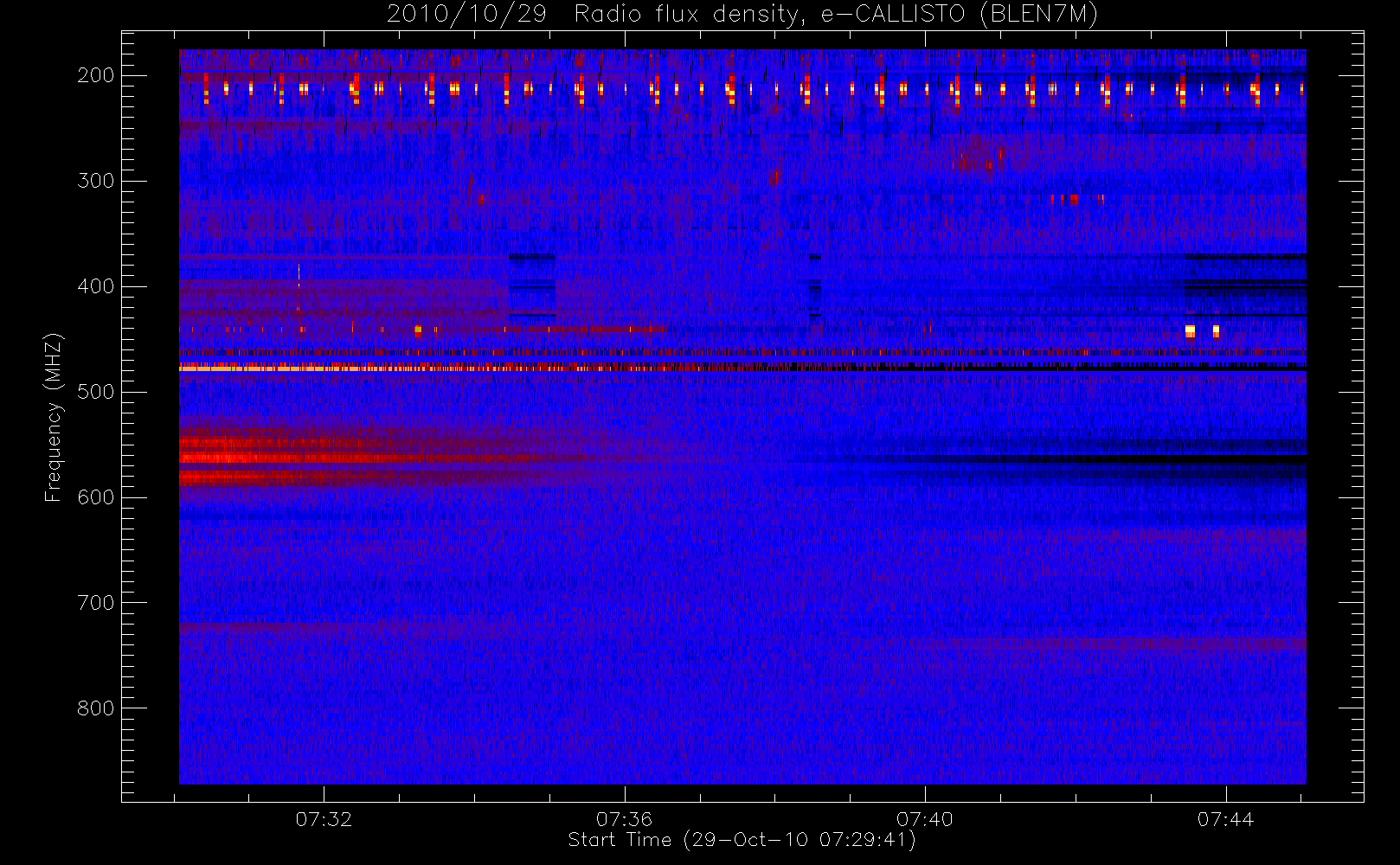
Task: Click the 300 frequency tick label
Action: pyautogui.click(x=96, y=181)
